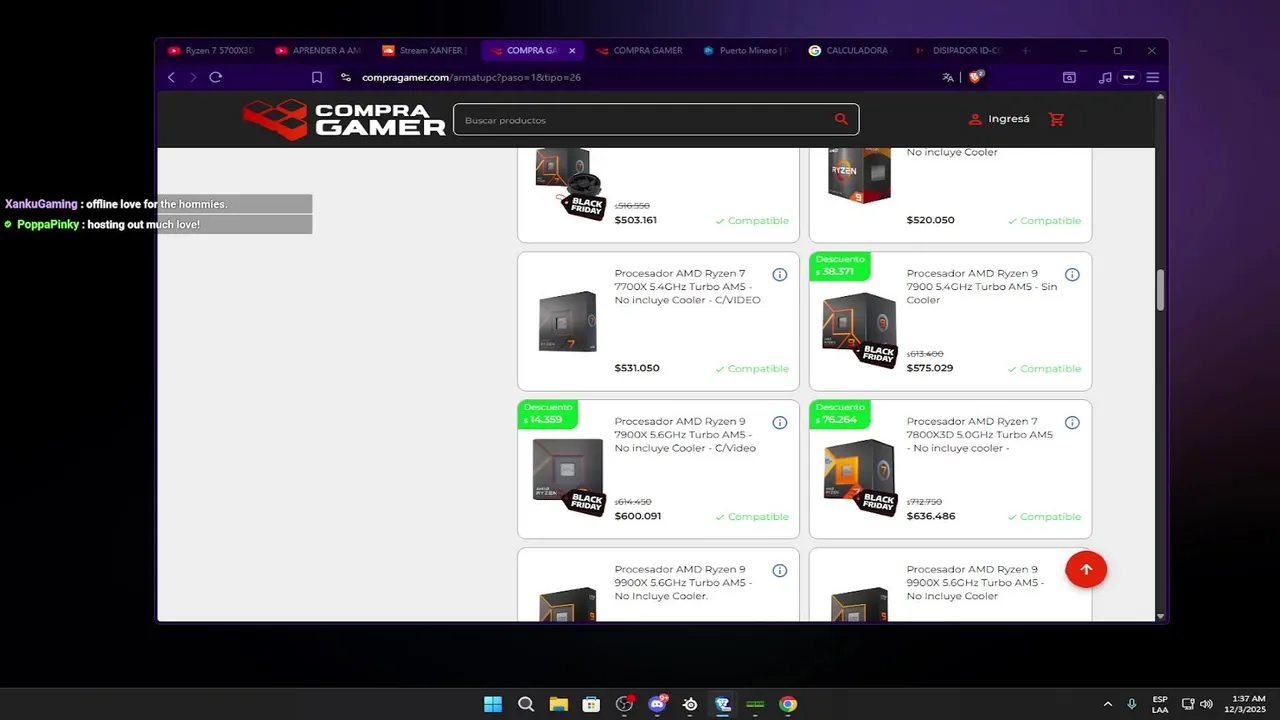Click the browser back arrow
The height and width of the screenshot is (720, 1280).
(x=171, y=77)
